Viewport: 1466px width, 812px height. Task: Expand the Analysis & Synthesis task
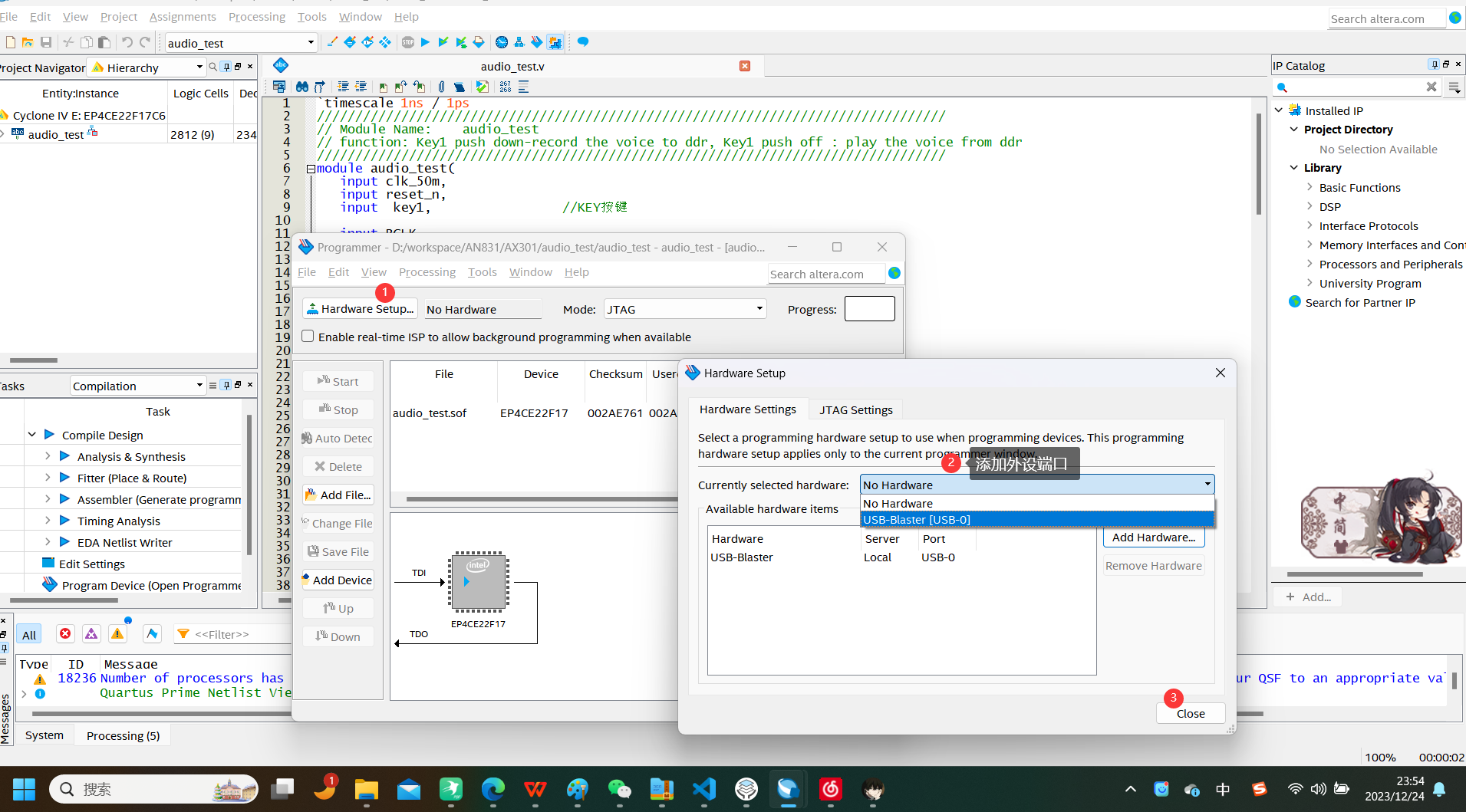click(48, 456)
